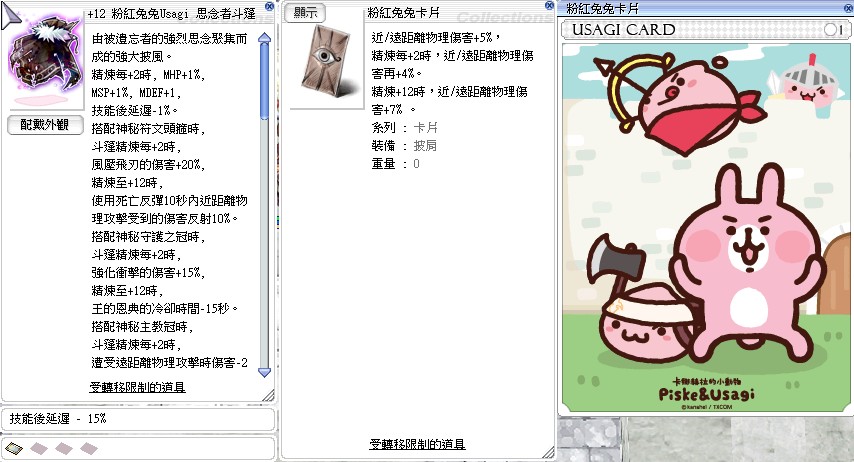Image resolution: width=854 pixels, height=462 pixels.
Task: Click the +12 粉紅兔兔Usagi 思念者斗篷 title
Action: tap(172, 14)
